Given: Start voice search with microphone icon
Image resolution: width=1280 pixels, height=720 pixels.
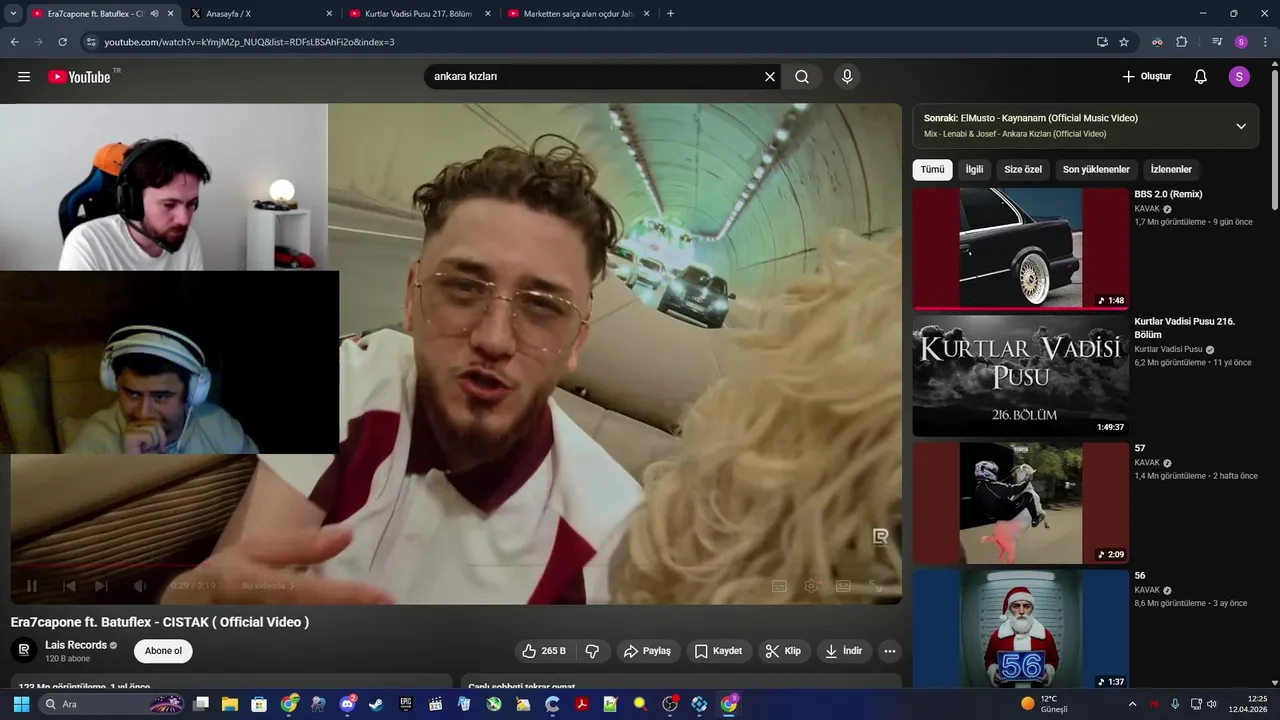Looking at the screenshot, I should pyautogui.click(x=847, y=77).
